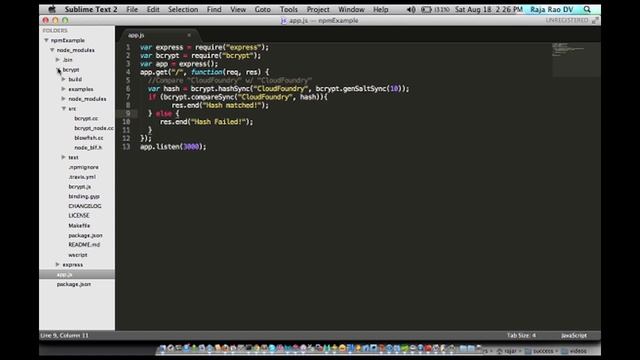Open the Tools menu

click(289, 9)
